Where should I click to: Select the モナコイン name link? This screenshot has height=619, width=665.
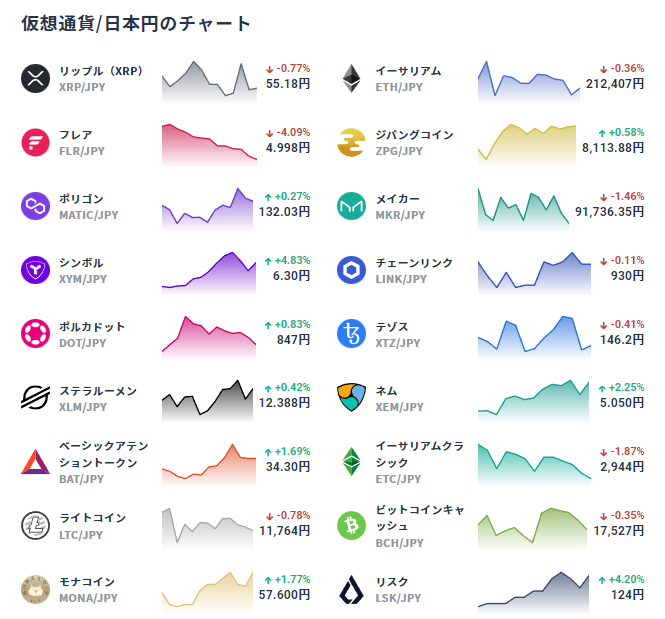87,582
